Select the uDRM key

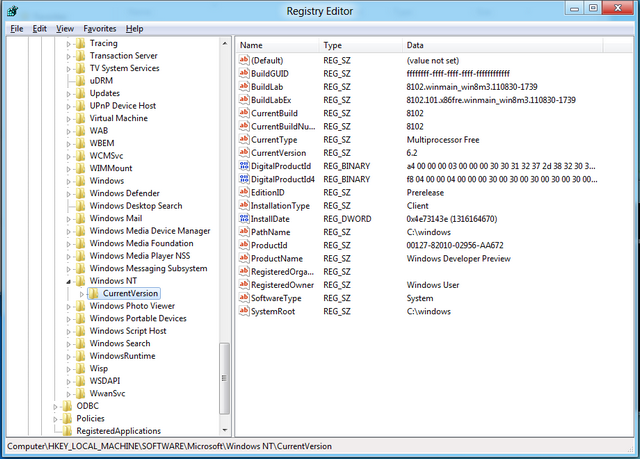coord(101,80)
